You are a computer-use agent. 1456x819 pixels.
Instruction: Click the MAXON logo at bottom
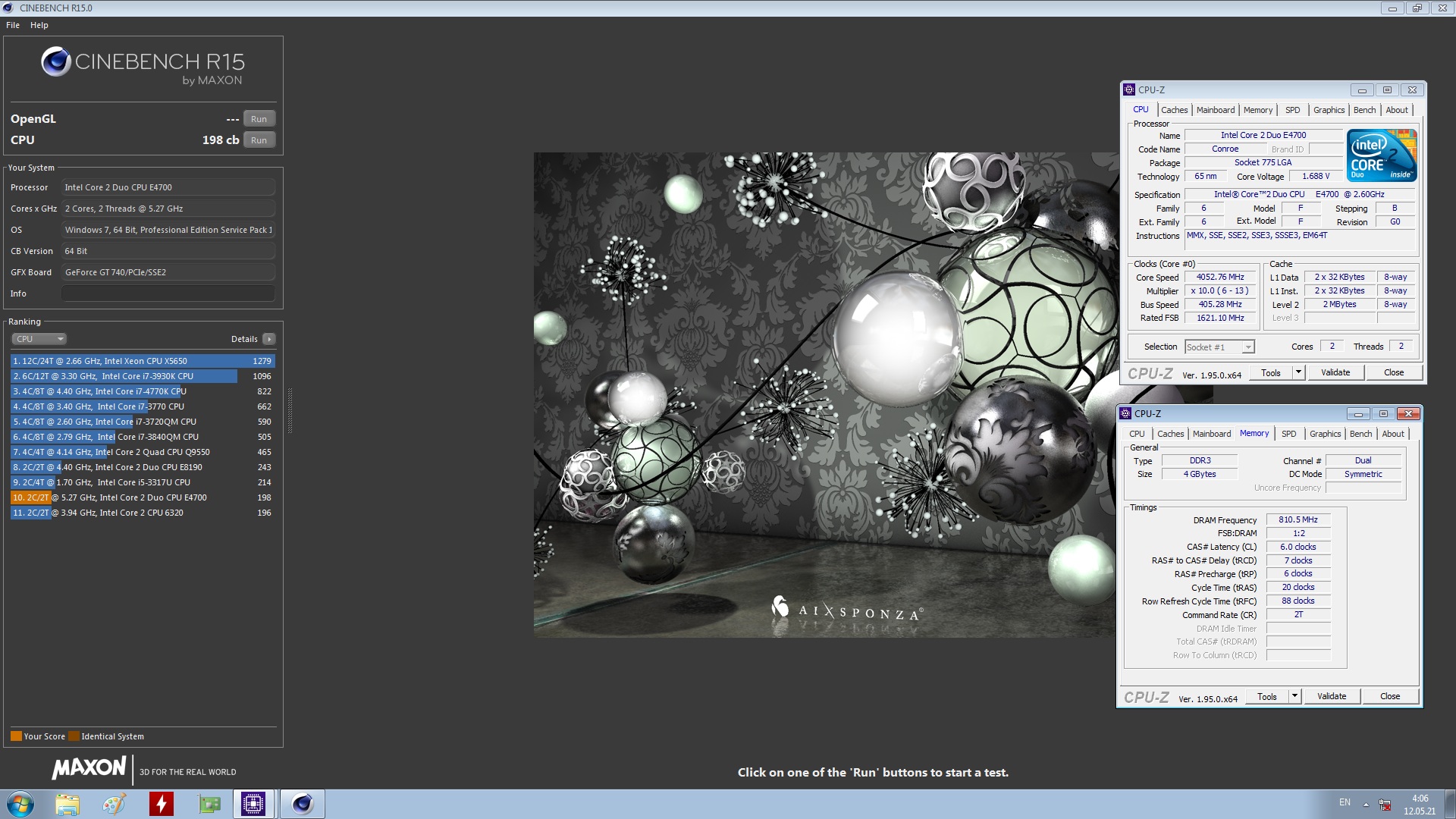tap(89, 768)
